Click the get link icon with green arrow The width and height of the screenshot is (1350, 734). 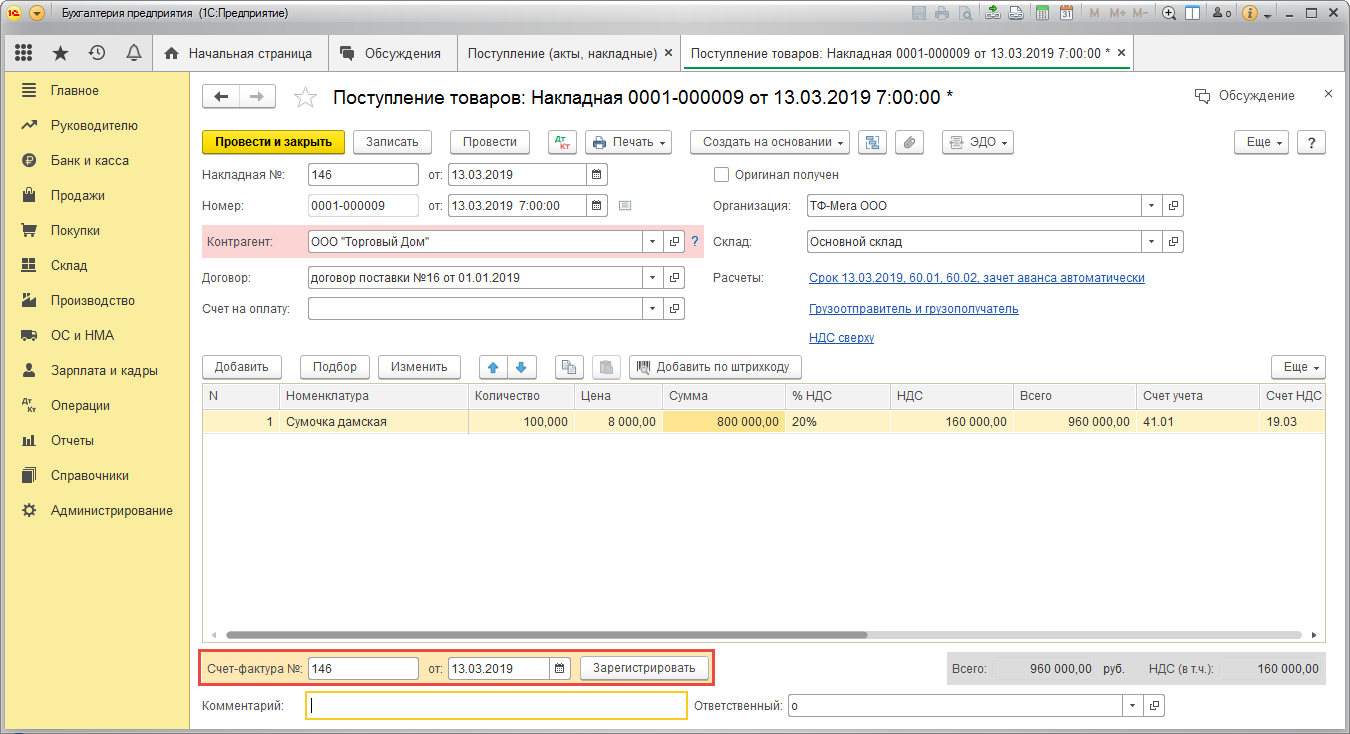pyautogui.click(x=993, y=13)
